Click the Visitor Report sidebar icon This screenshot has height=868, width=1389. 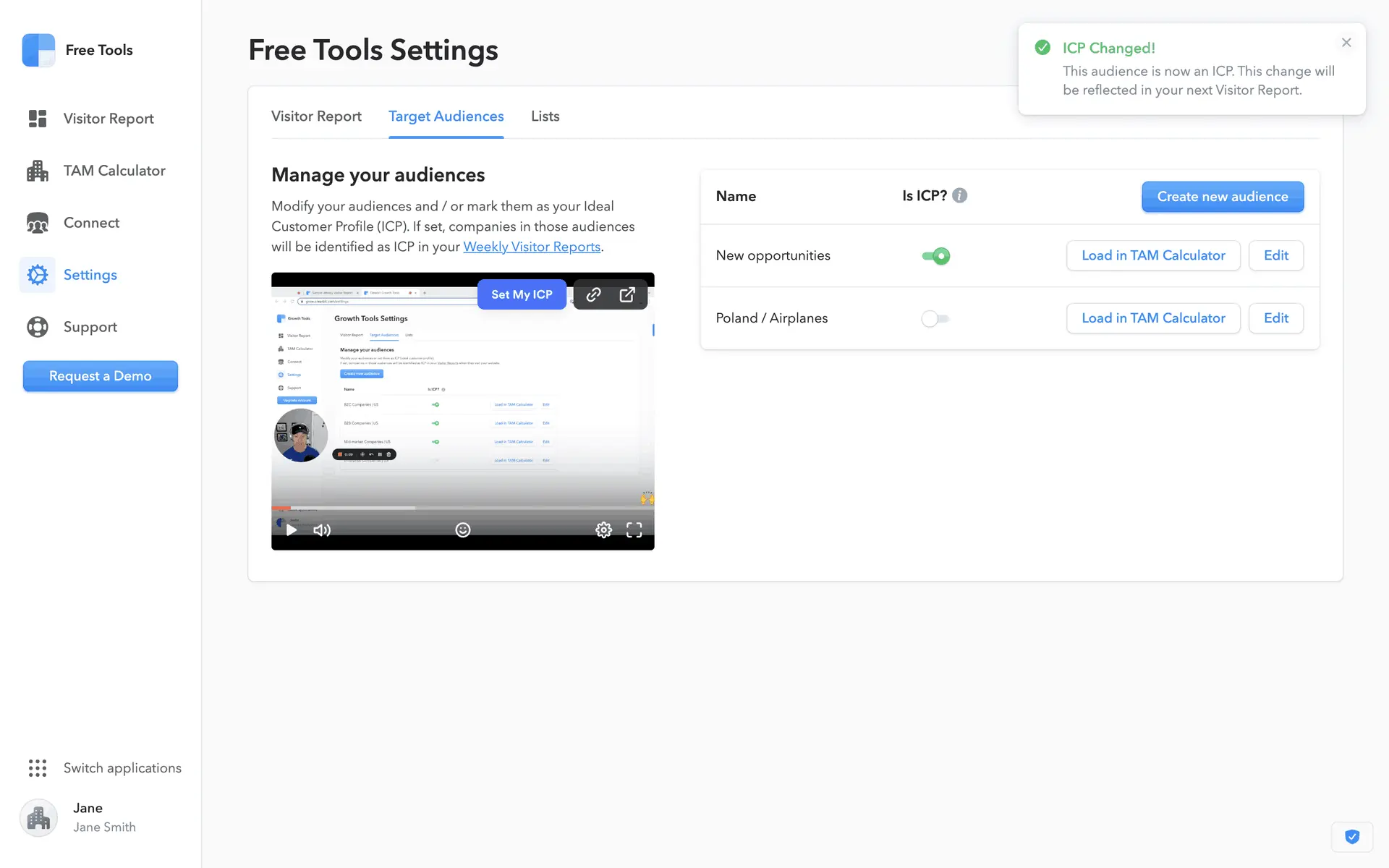(x=38, y=119)
